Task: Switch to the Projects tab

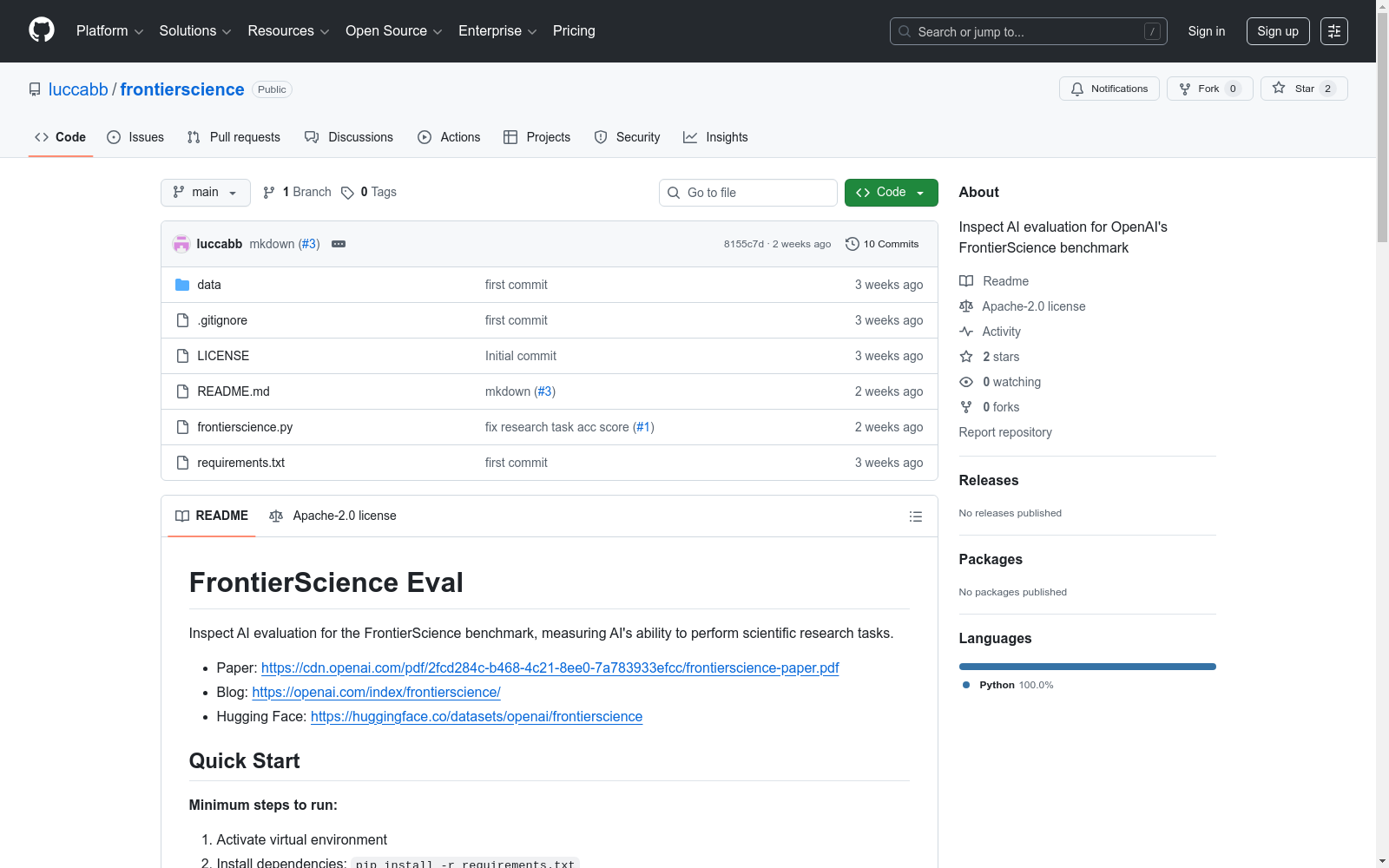Action: pyautogui.click(x=537, y=137)
